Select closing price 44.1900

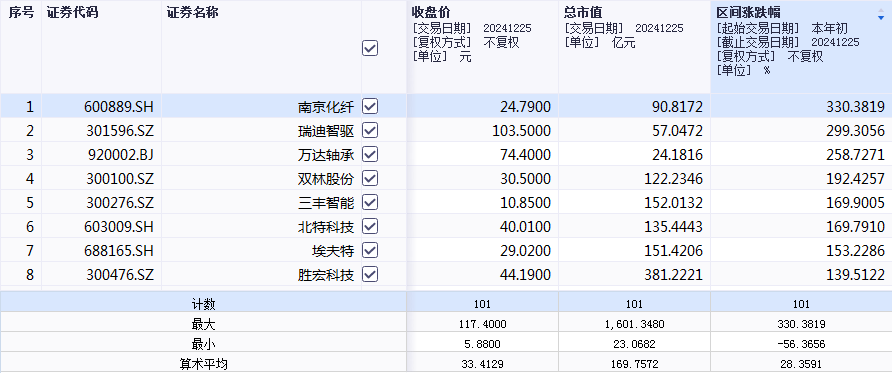point(525,275)
